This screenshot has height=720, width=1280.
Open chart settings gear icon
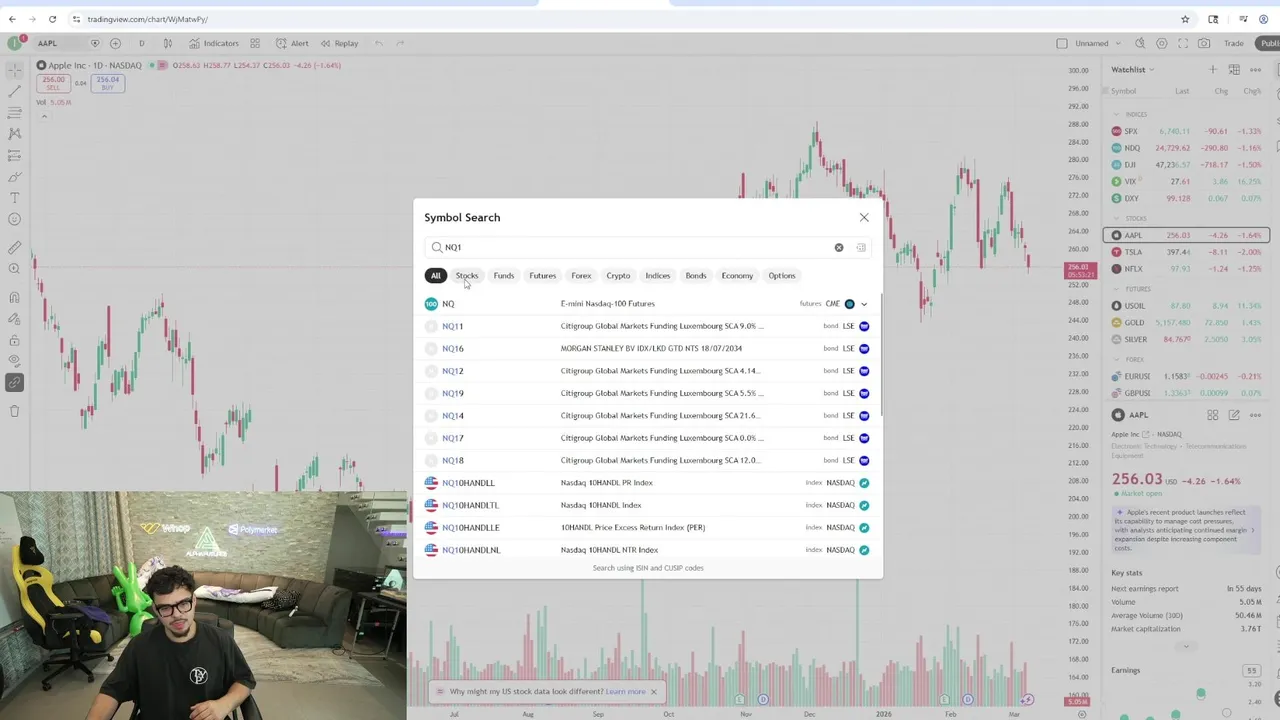1161,43
